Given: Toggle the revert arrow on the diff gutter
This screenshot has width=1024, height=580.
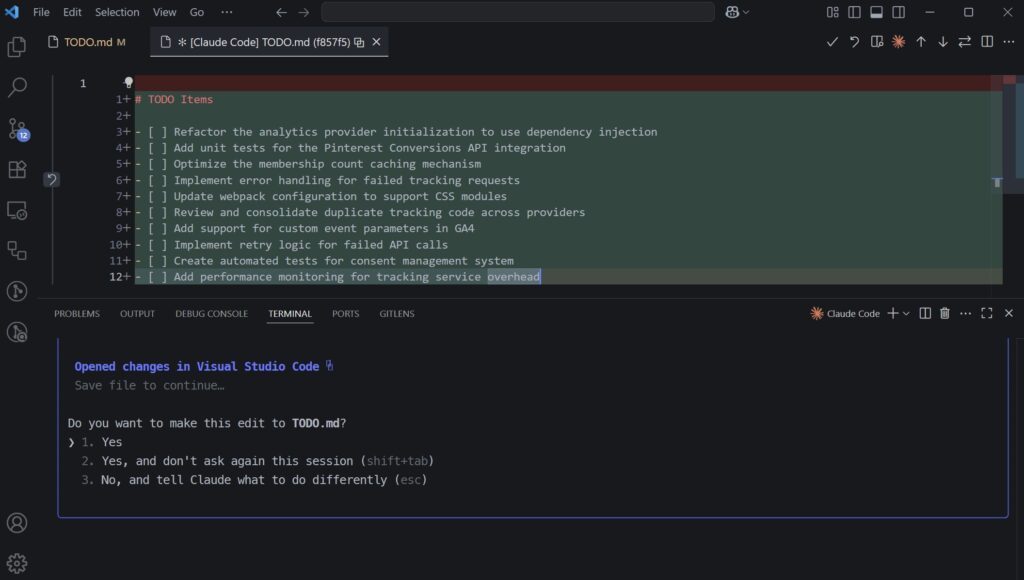Looking at the screenshot, I should [50, 179].
